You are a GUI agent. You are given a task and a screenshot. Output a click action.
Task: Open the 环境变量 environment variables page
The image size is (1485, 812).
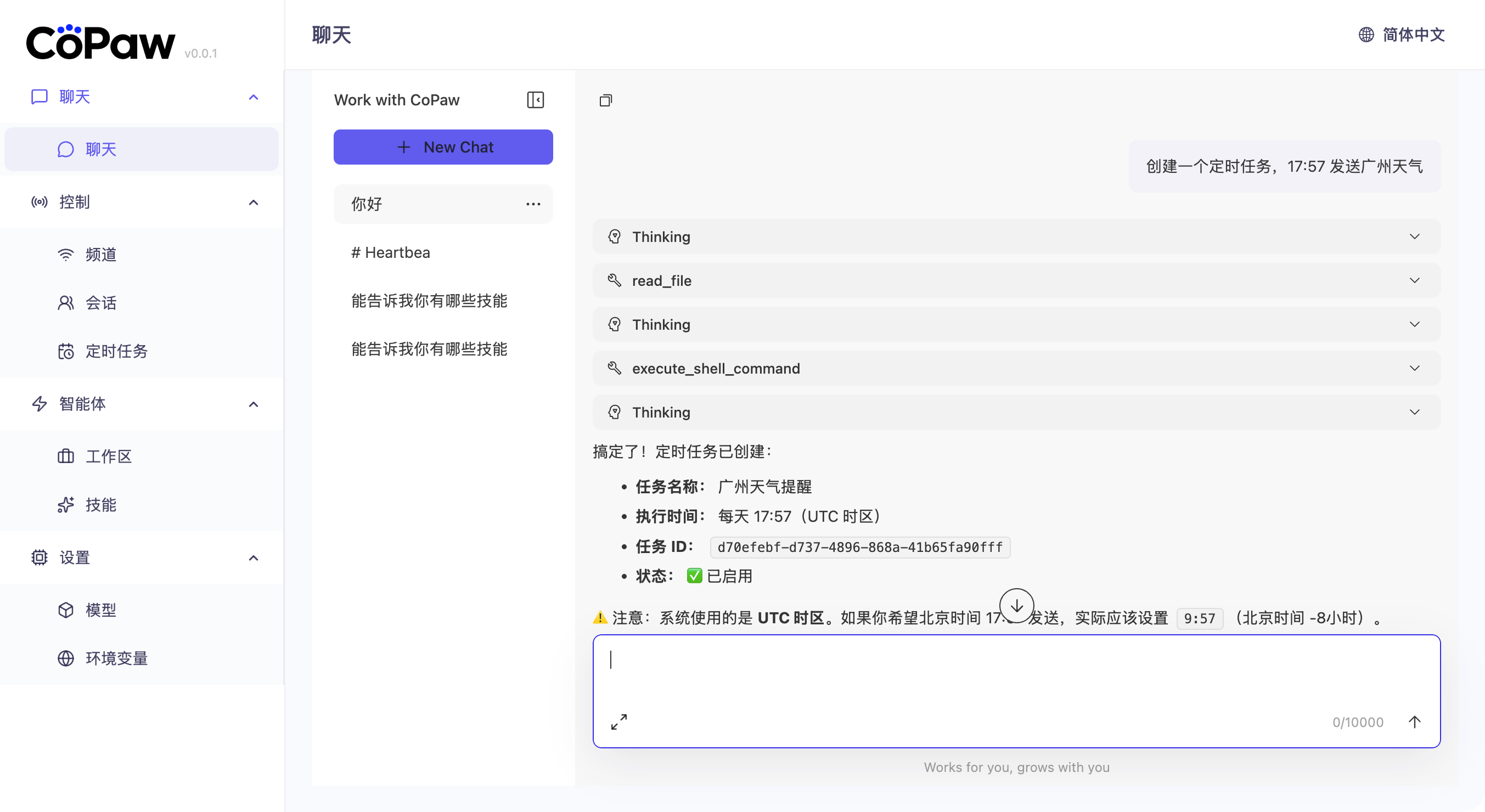tap(116, 658)
